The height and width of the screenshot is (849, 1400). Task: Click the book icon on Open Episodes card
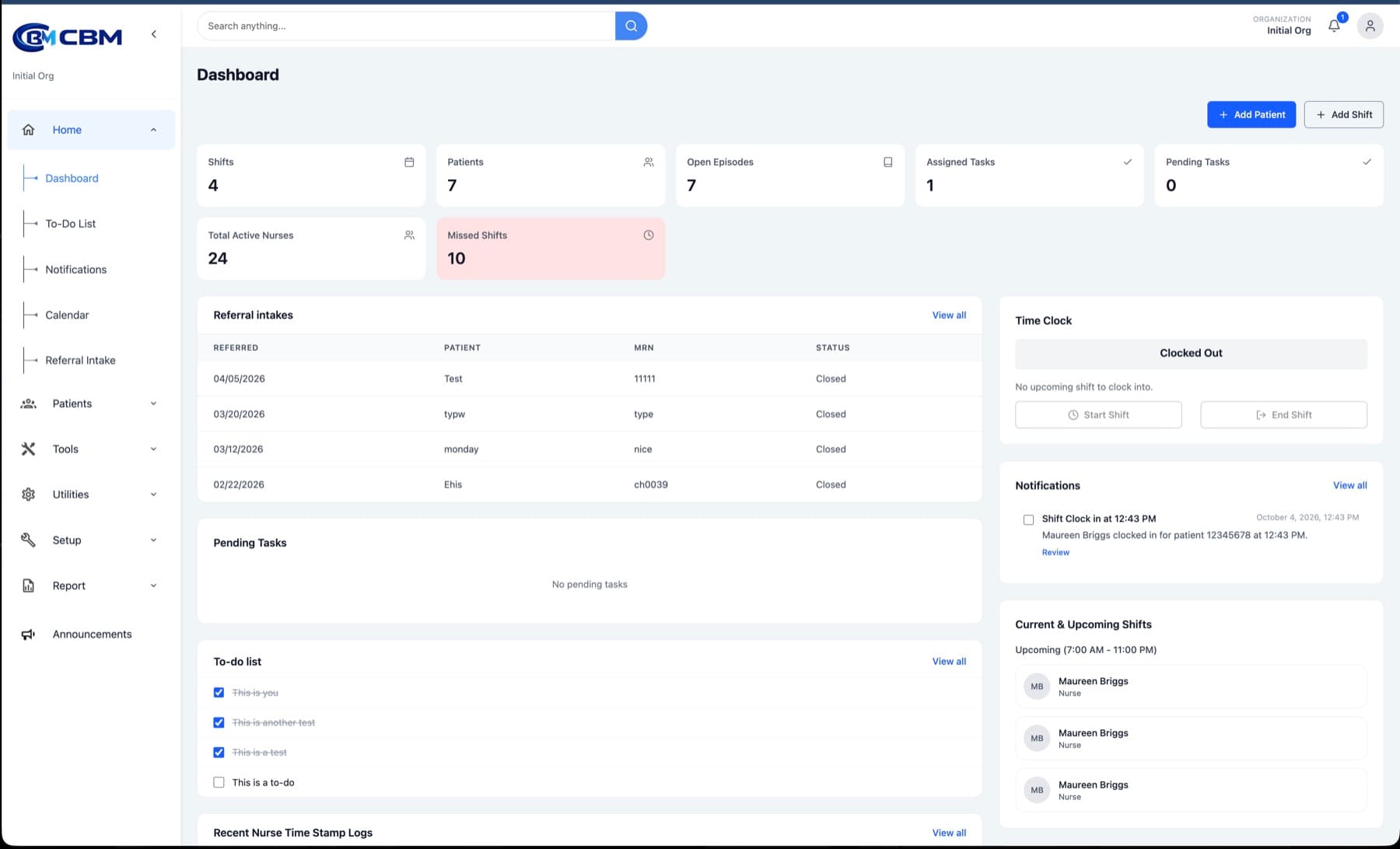point(887,162)
